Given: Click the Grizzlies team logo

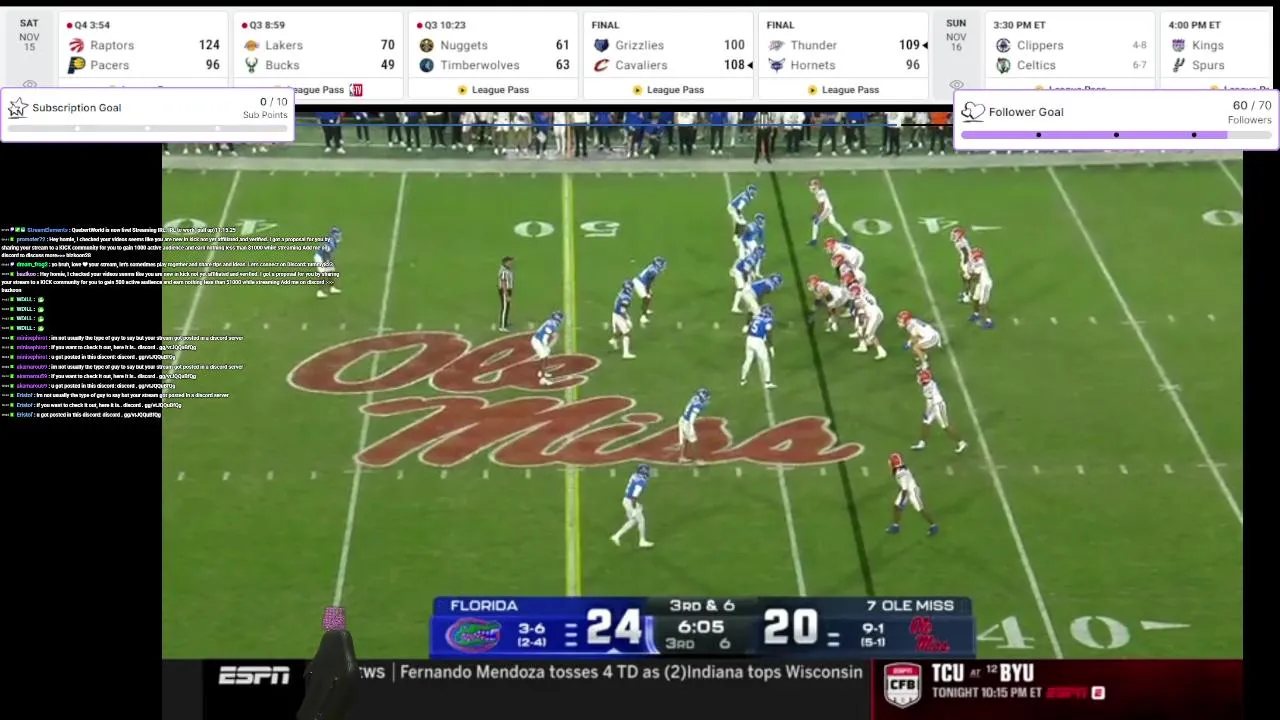Looking at the screenshot, I should pyautogui.click(x=601, y=45).
